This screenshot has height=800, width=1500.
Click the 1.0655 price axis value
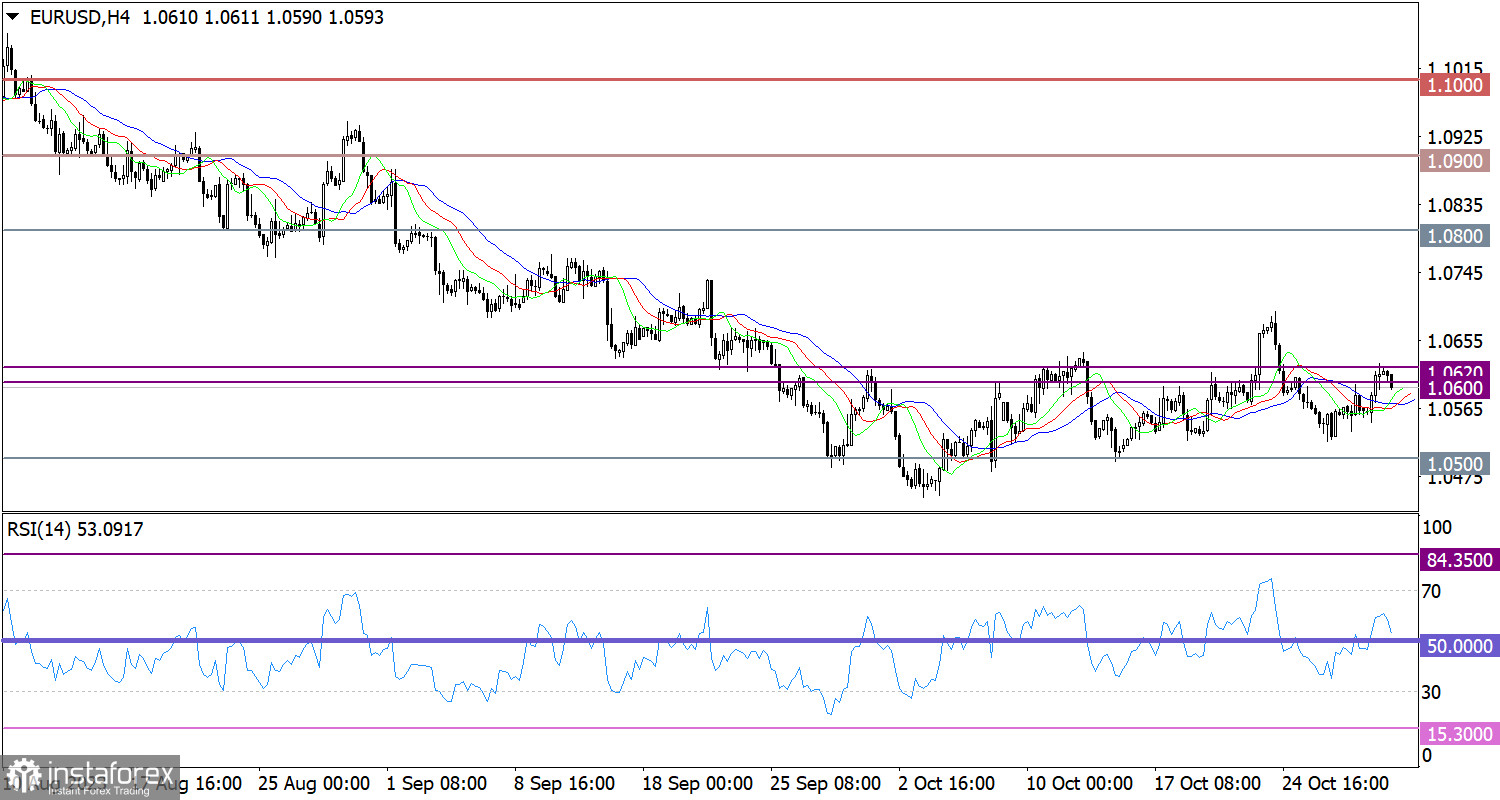[1455, 341]
